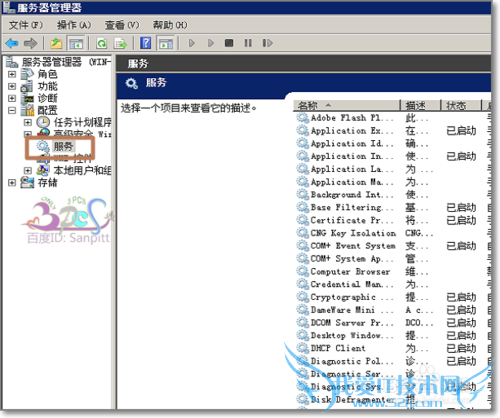Toggle the console tree pane icon
The width and height of the screenshot is (500, 418).
(x=76, y=43)
